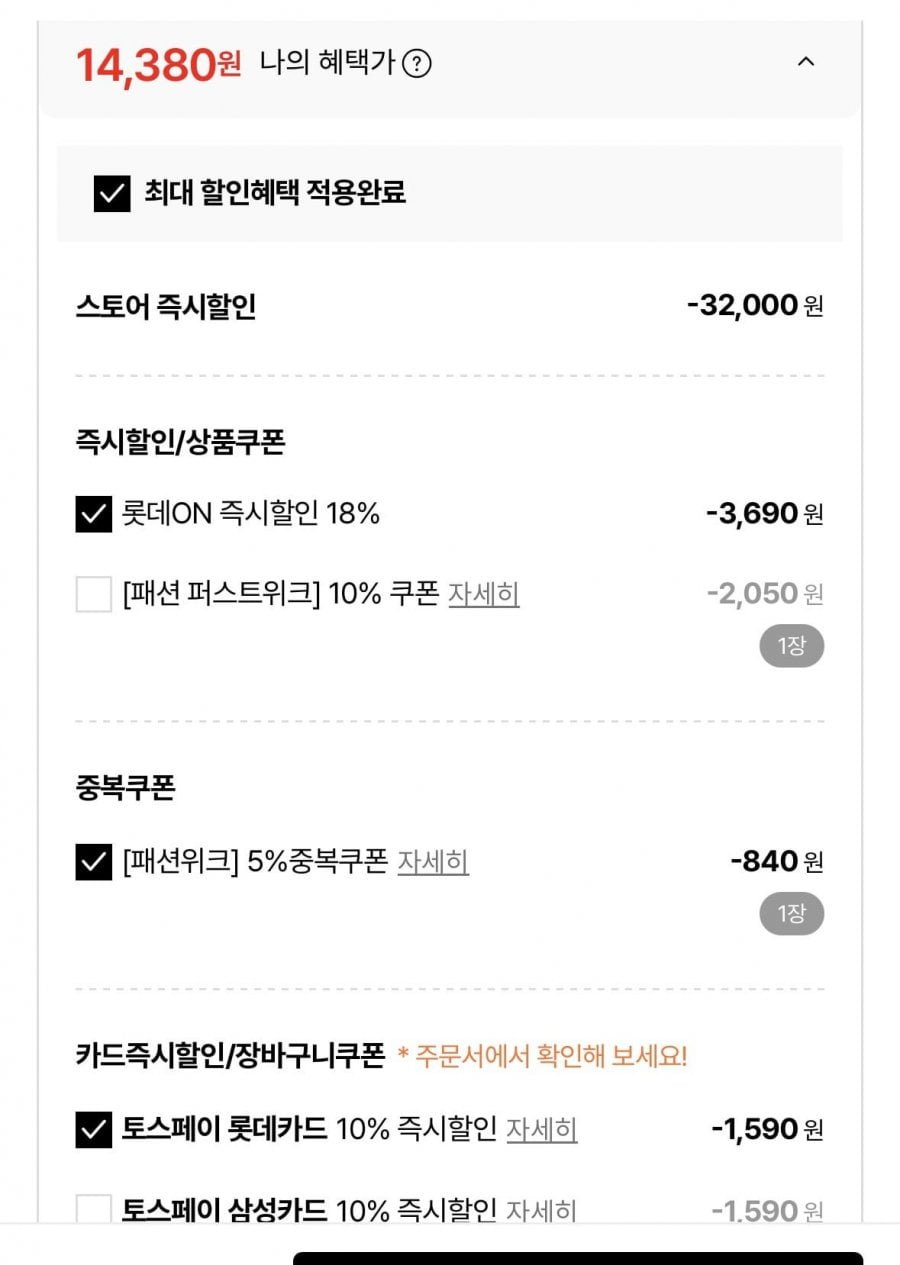Select 토스페이 삼성카드 10% 즉시할인 checkbox
The height and width of the screenshot is (1265, 900).
[x=94, y=1210]
